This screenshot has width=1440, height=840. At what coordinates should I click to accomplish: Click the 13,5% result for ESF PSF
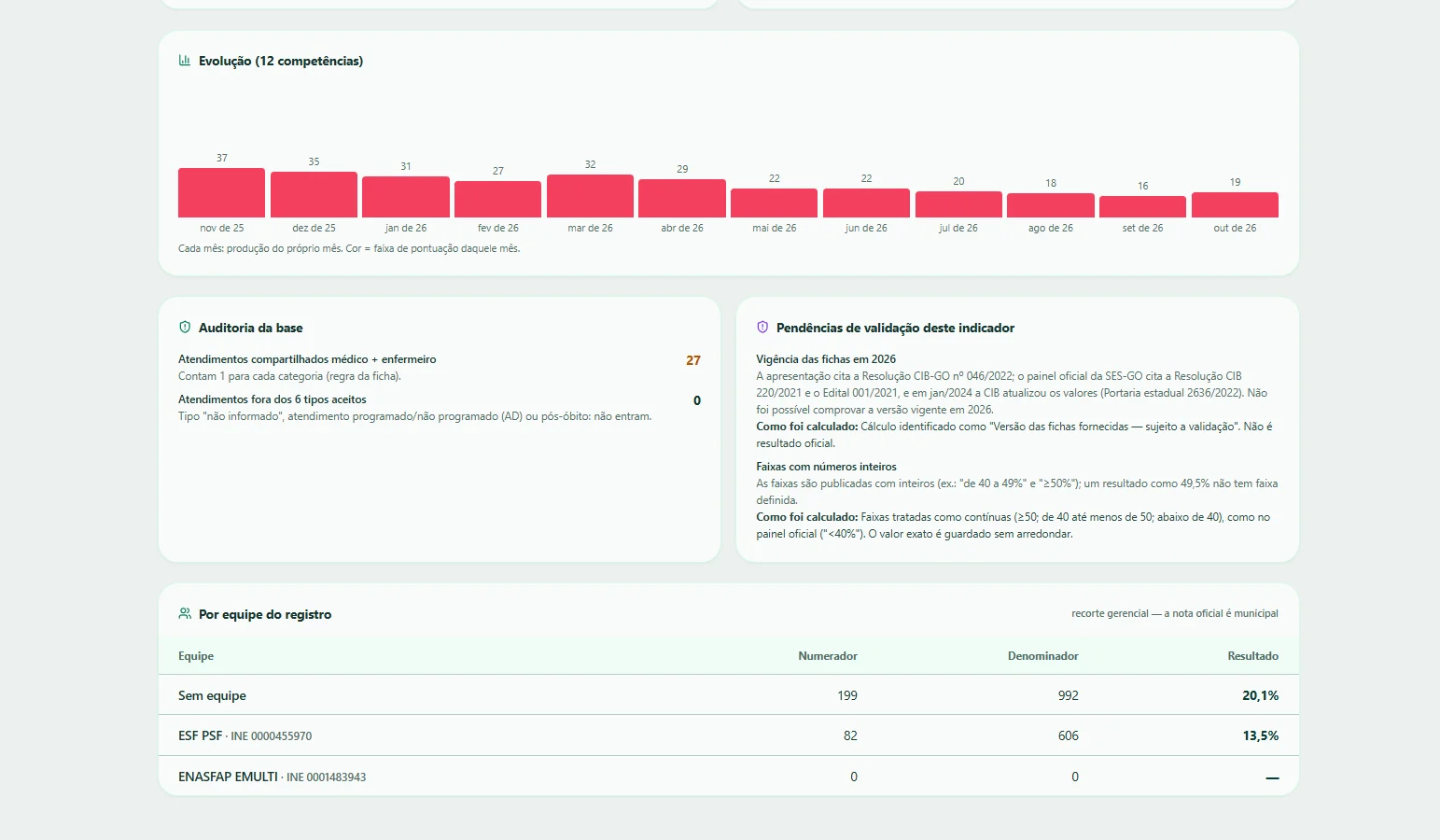[x=1260, y=735]
